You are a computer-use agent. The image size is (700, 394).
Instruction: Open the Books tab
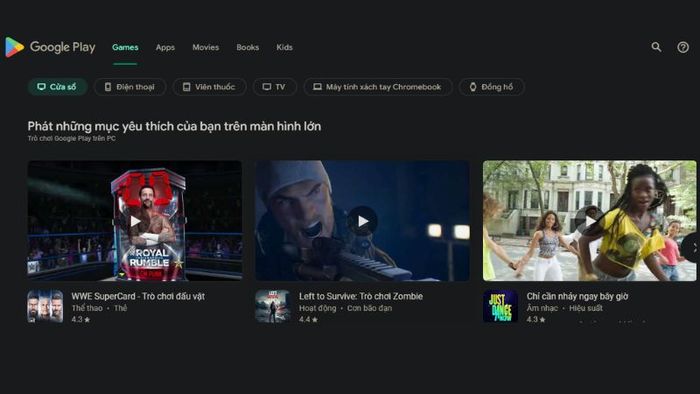tap(248, 47)
